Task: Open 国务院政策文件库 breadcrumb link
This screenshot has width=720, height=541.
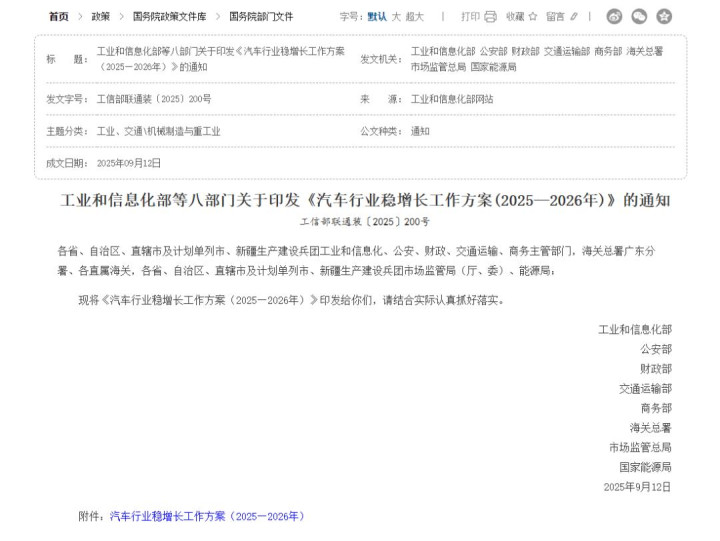Action: 169,17
